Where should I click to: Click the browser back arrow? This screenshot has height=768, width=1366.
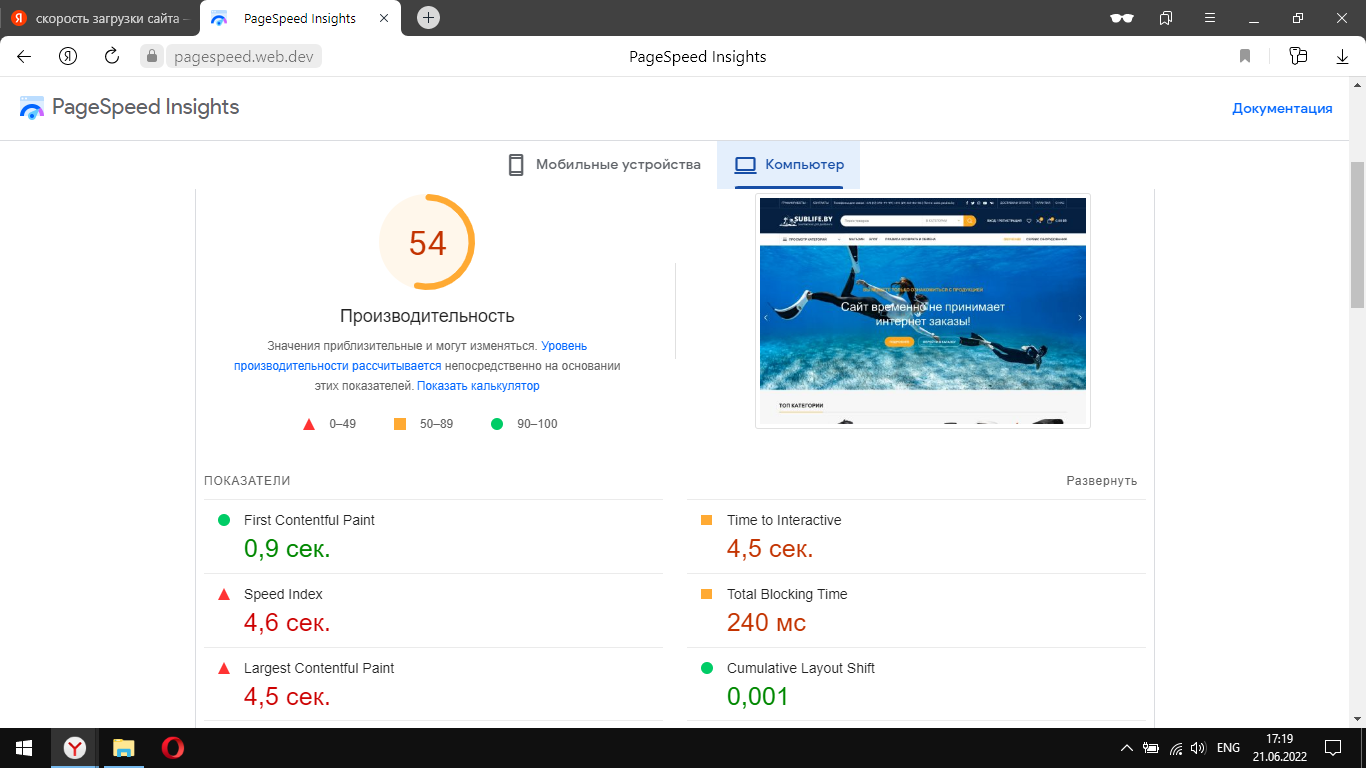(24, 56)
